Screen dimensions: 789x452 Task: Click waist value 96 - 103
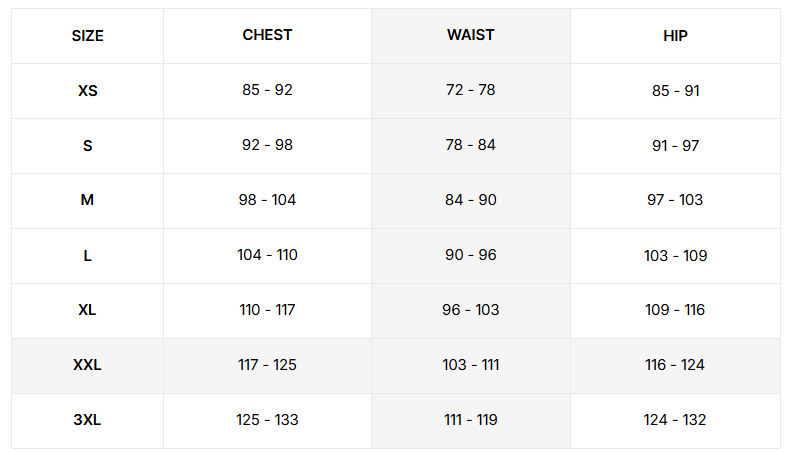click(x=470, y=310)
